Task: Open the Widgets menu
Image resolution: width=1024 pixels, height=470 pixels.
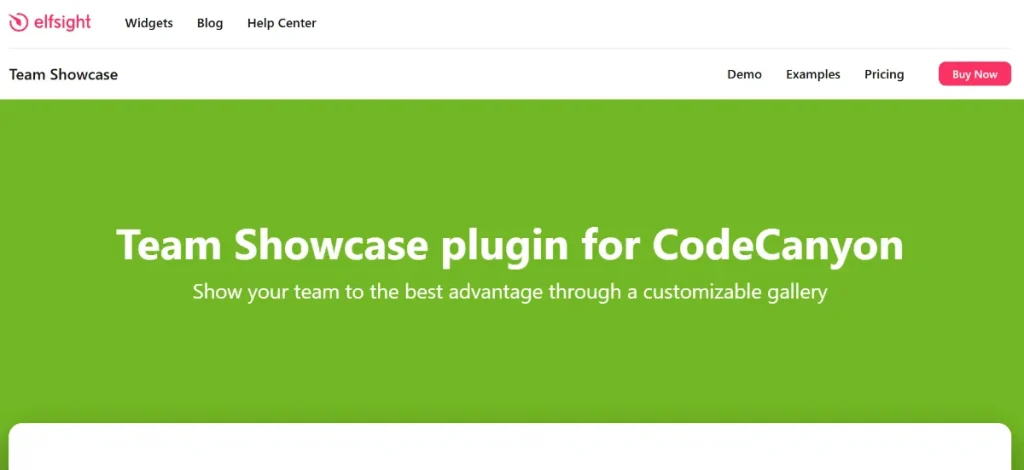Action: point(149,23)
